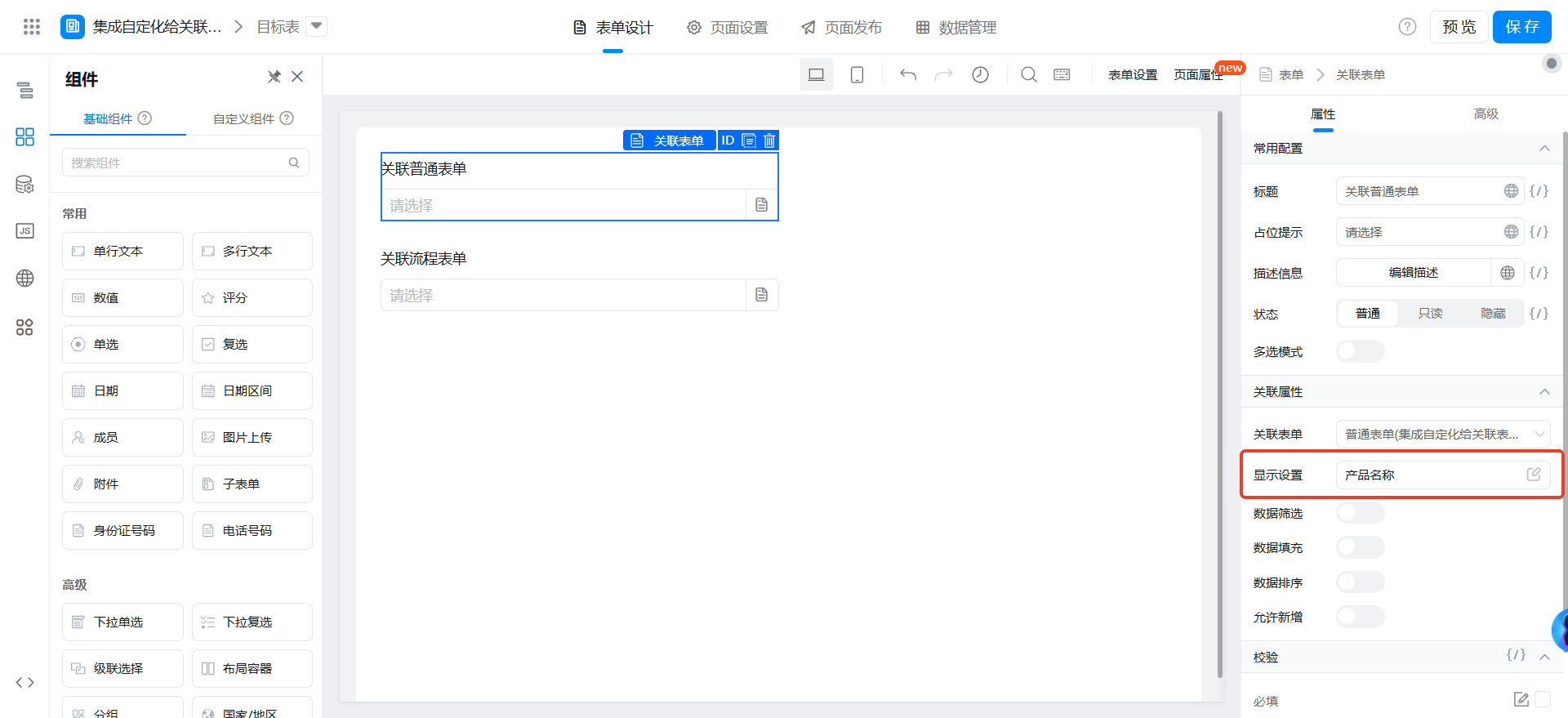Collapse the 常用配置 section
The image size is (1568, 718).
(x=1544, y=148)
